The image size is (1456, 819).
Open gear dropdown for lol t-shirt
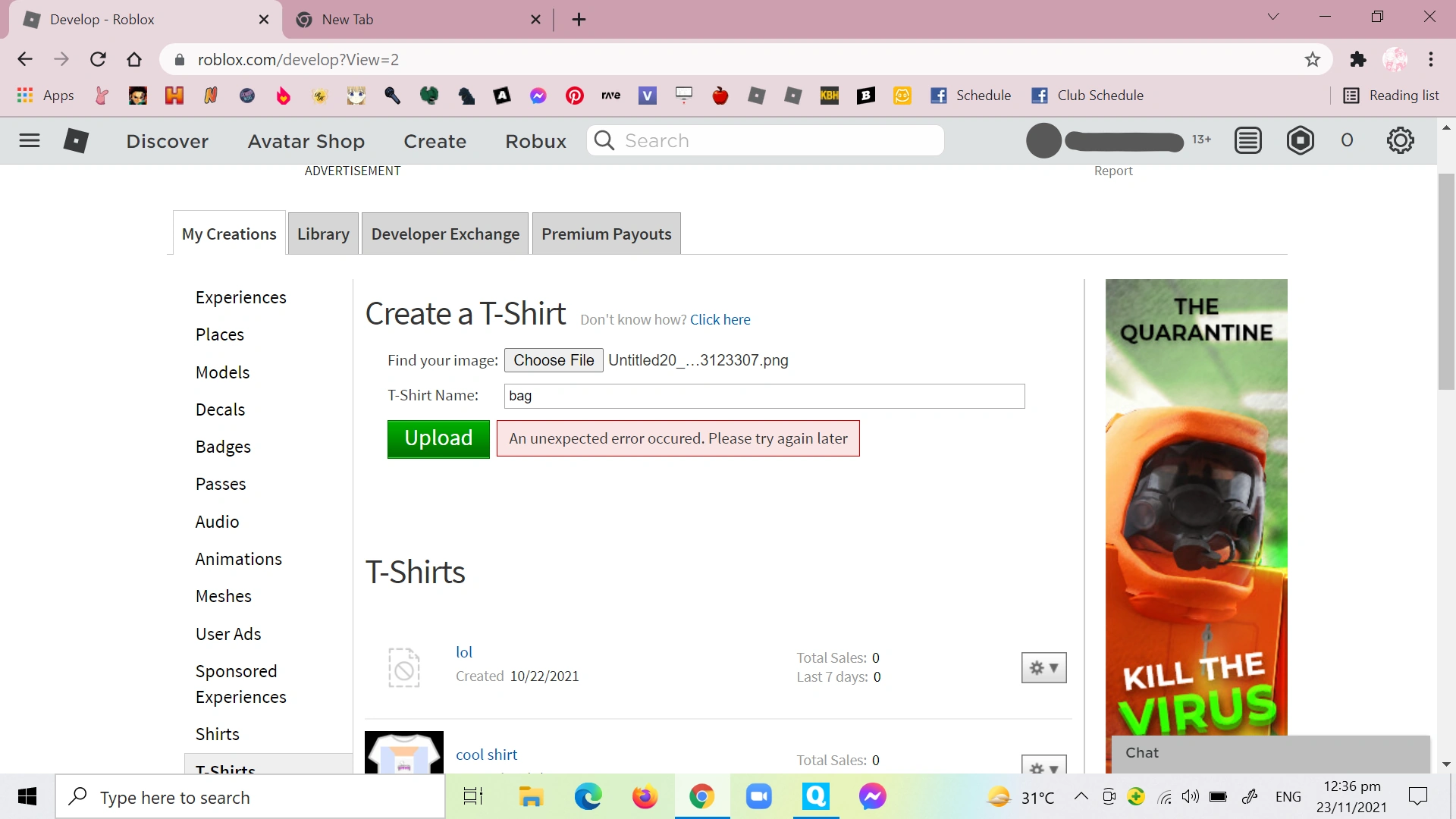[1044, 668]
